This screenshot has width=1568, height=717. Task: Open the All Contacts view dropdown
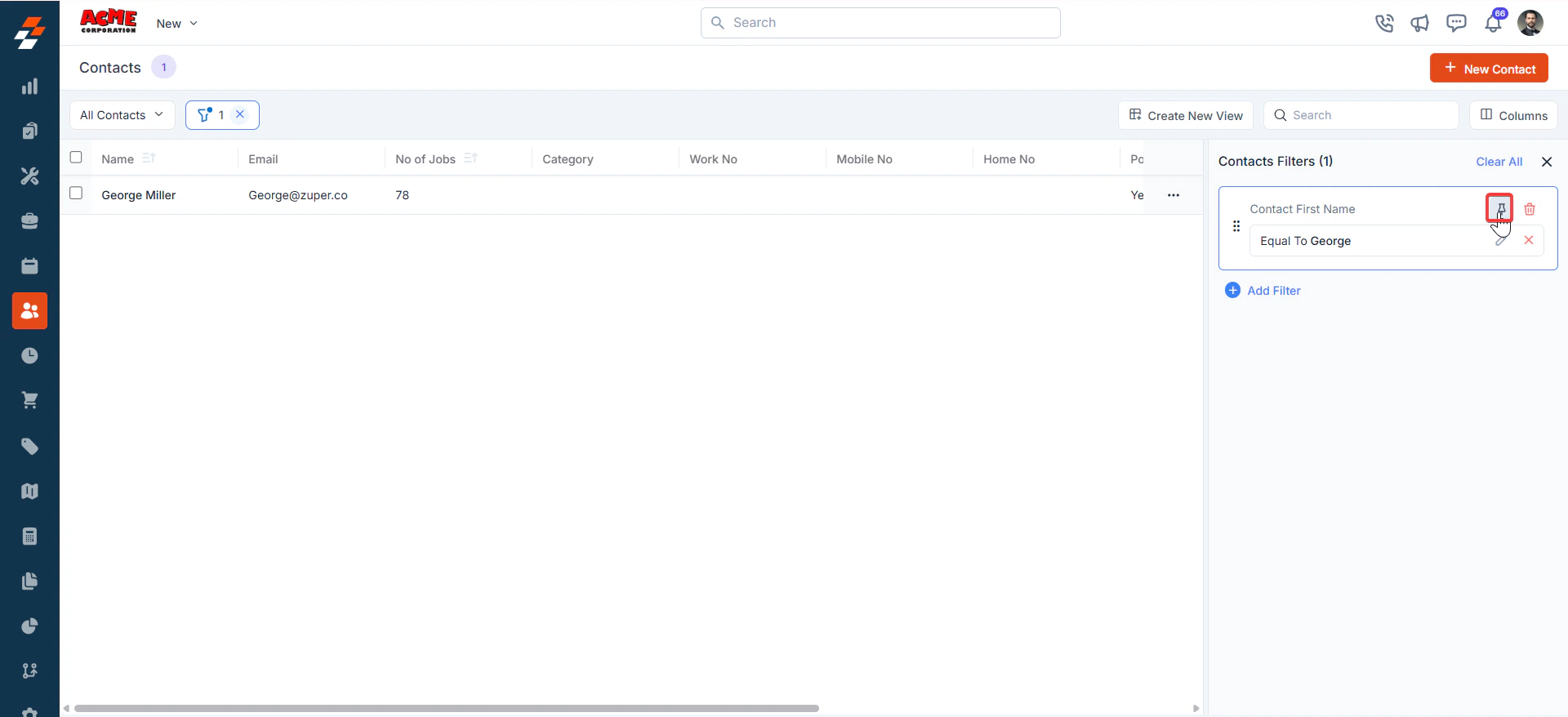pyautogui.click(x=122, y=115)
